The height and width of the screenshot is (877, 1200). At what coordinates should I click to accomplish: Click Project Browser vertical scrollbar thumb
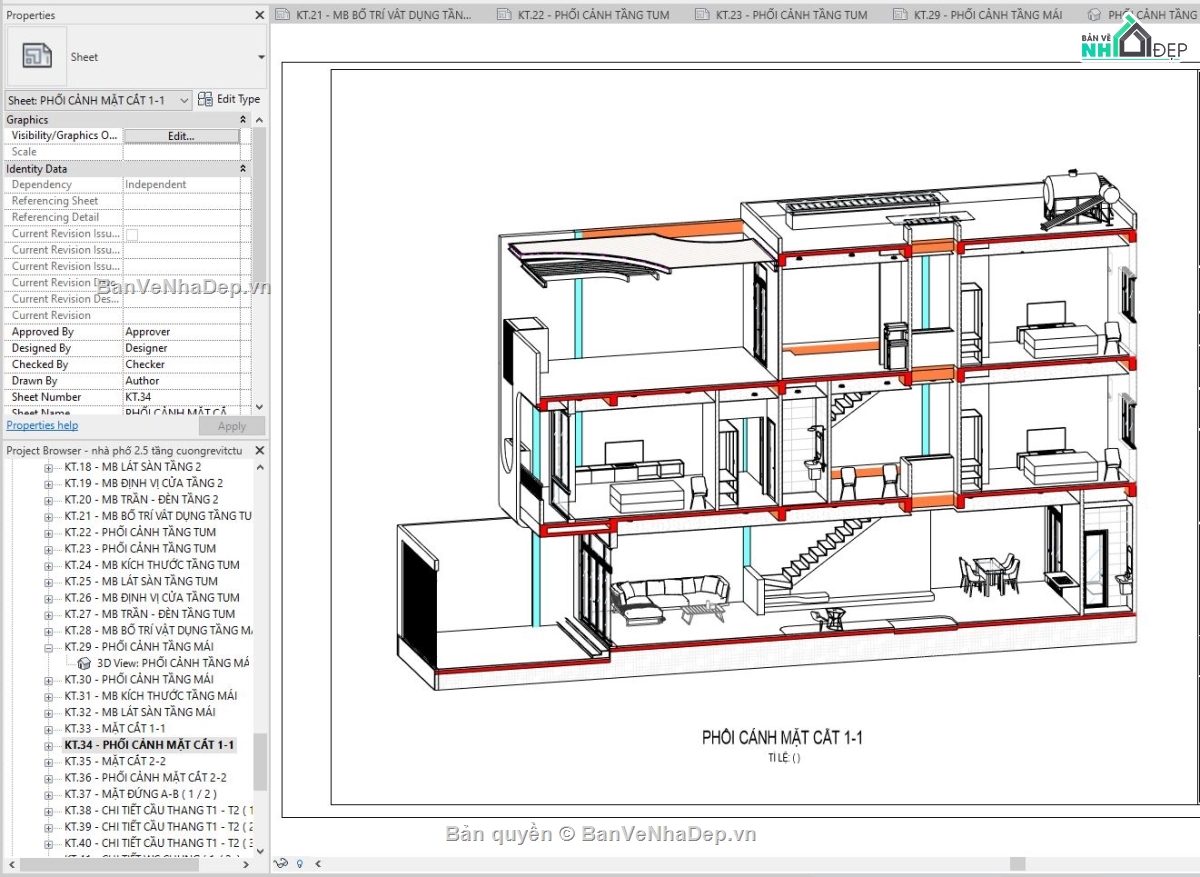click(260, 761)
